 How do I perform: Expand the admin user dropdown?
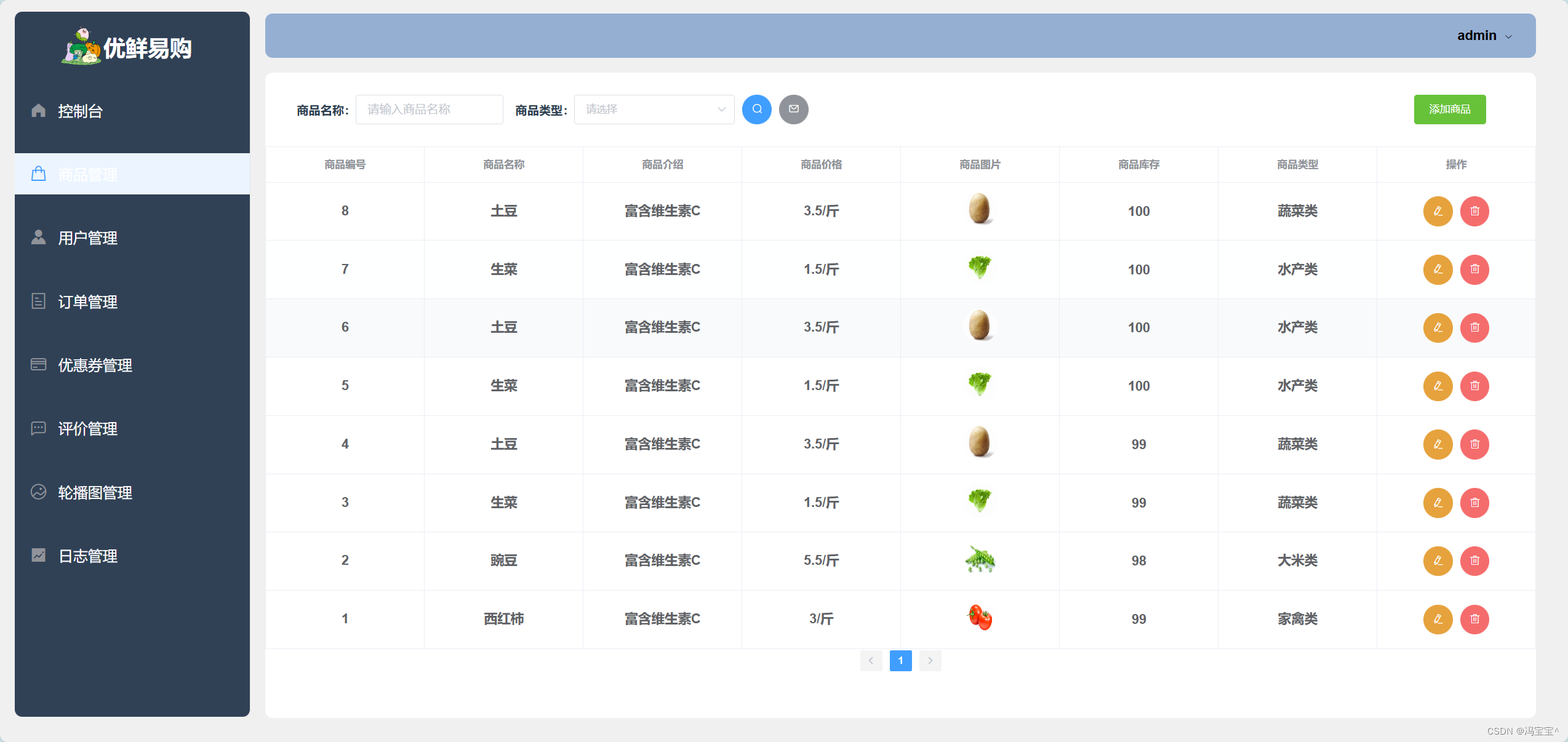(1484, 36)
